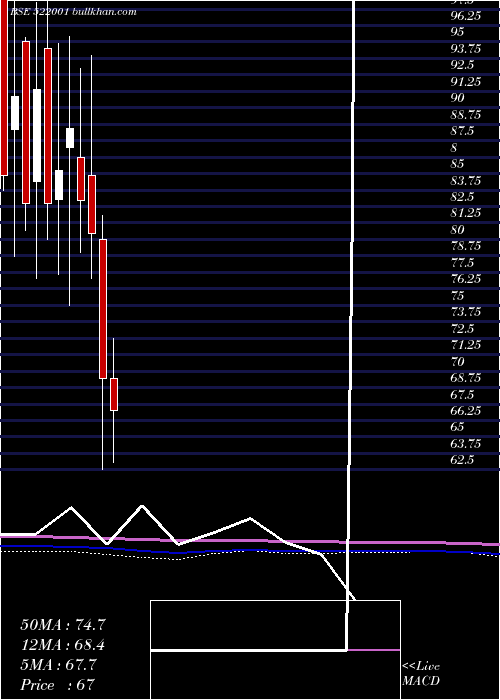Click the 91.25 price axis label

(x=466, y=82)
